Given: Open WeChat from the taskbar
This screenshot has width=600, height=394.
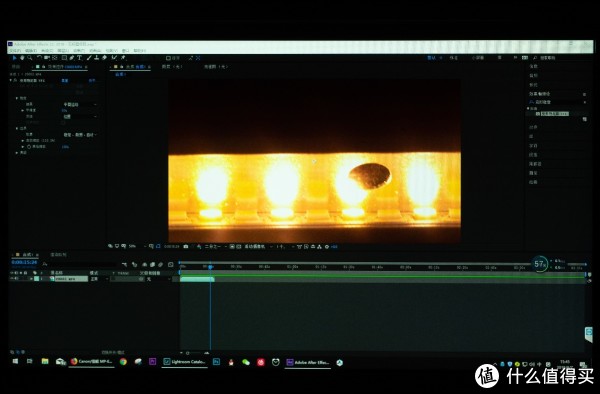Looking at the screenshot, I should coord(246,361).
